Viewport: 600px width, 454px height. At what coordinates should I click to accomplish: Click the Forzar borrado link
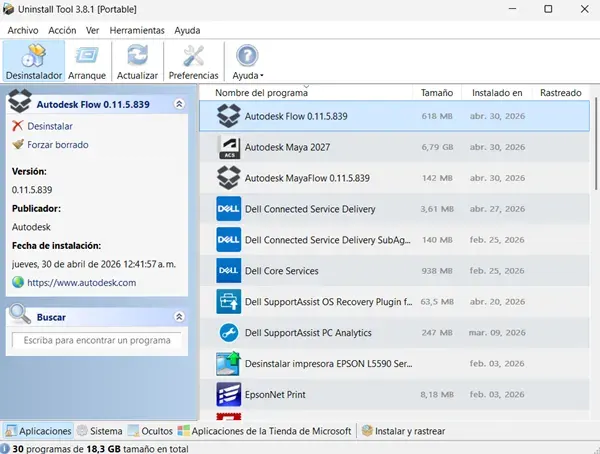(x=58, y=144)
